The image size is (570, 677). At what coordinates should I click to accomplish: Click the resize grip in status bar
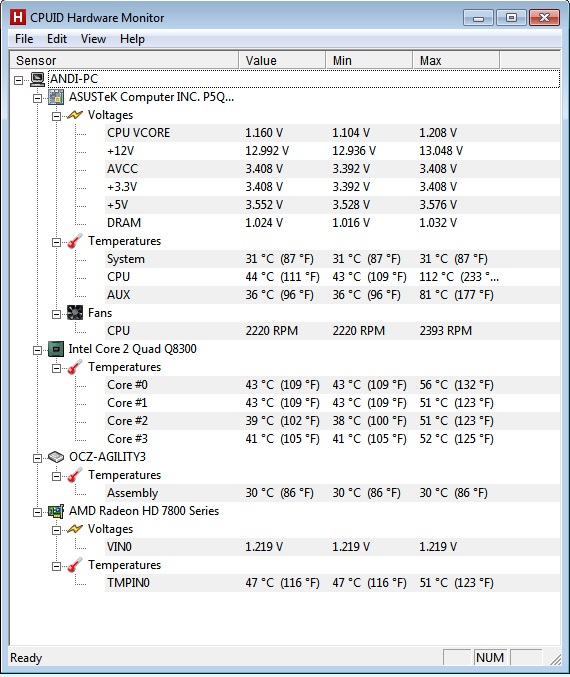tap(555, 659)
